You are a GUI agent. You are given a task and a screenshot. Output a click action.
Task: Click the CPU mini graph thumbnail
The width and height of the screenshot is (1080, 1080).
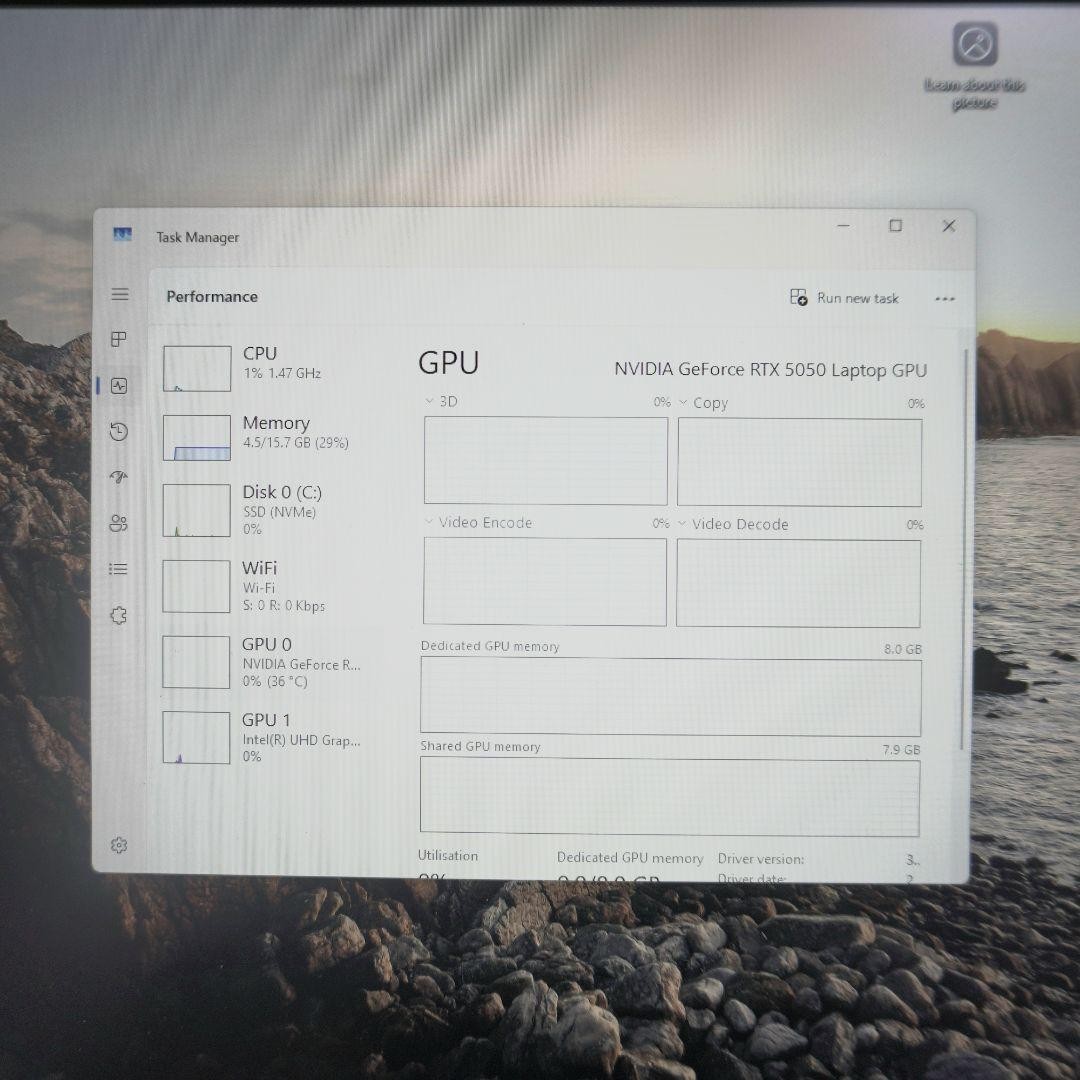pos(197,368)
